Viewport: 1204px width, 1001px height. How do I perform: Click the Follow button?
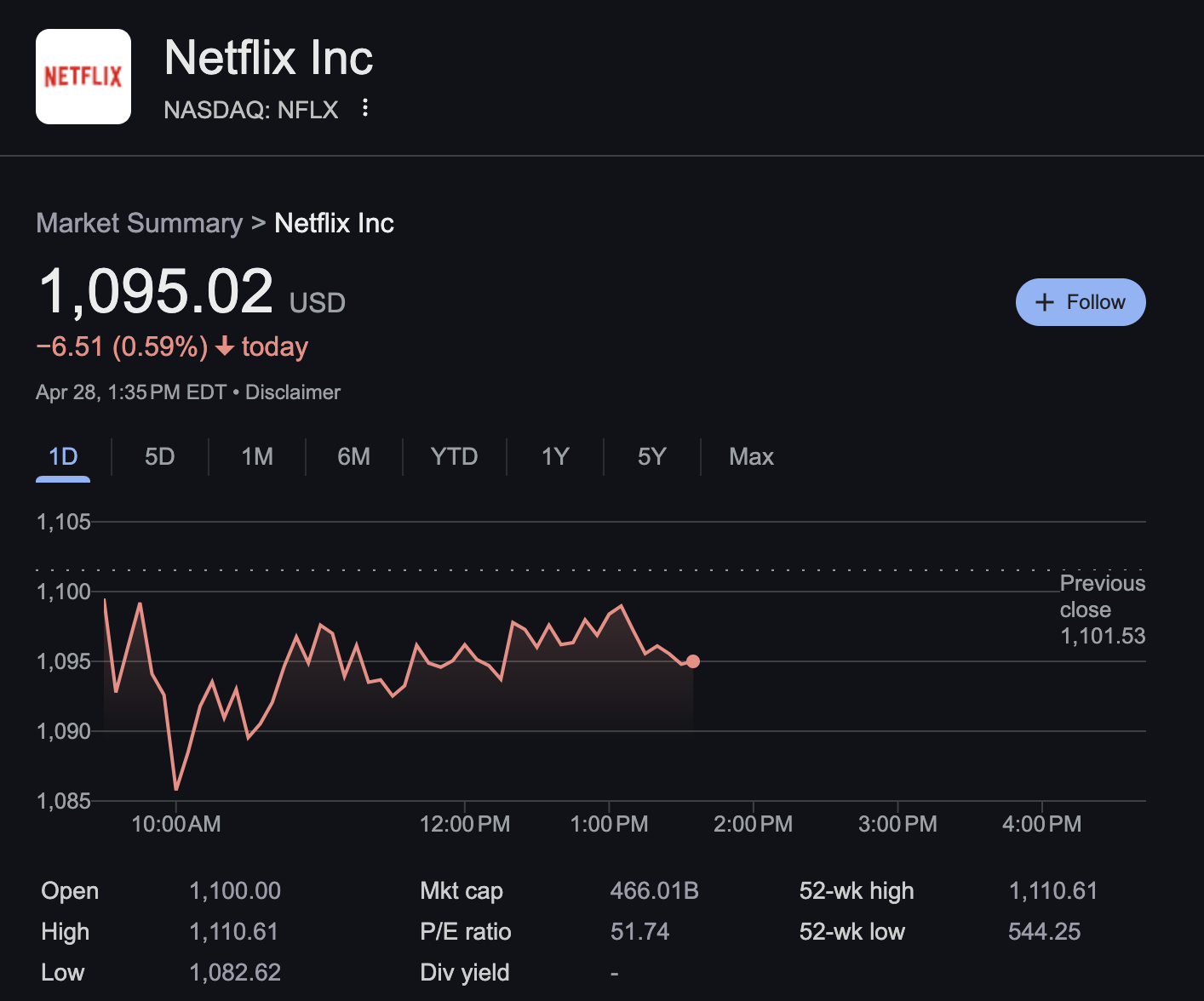click(1081, 302)
